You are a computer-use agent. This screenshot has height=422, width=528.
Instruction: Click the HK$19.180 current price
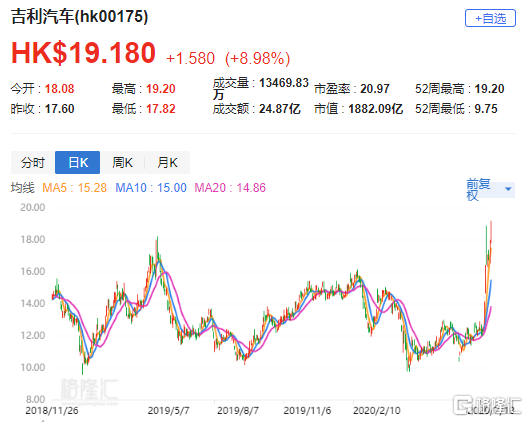pos(84,53)
